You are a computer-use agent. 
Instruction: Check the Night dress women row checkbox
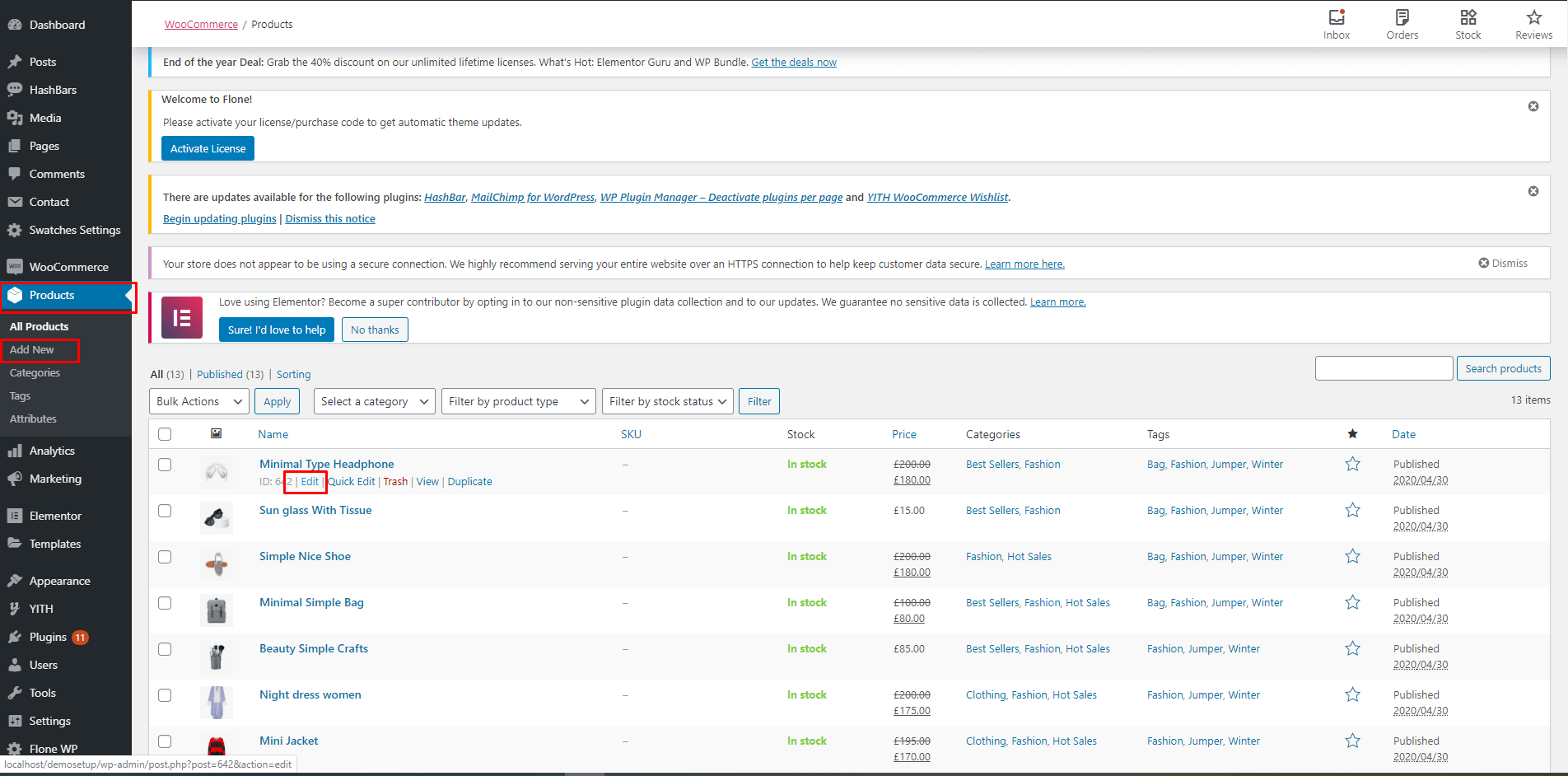click(165, 695)
